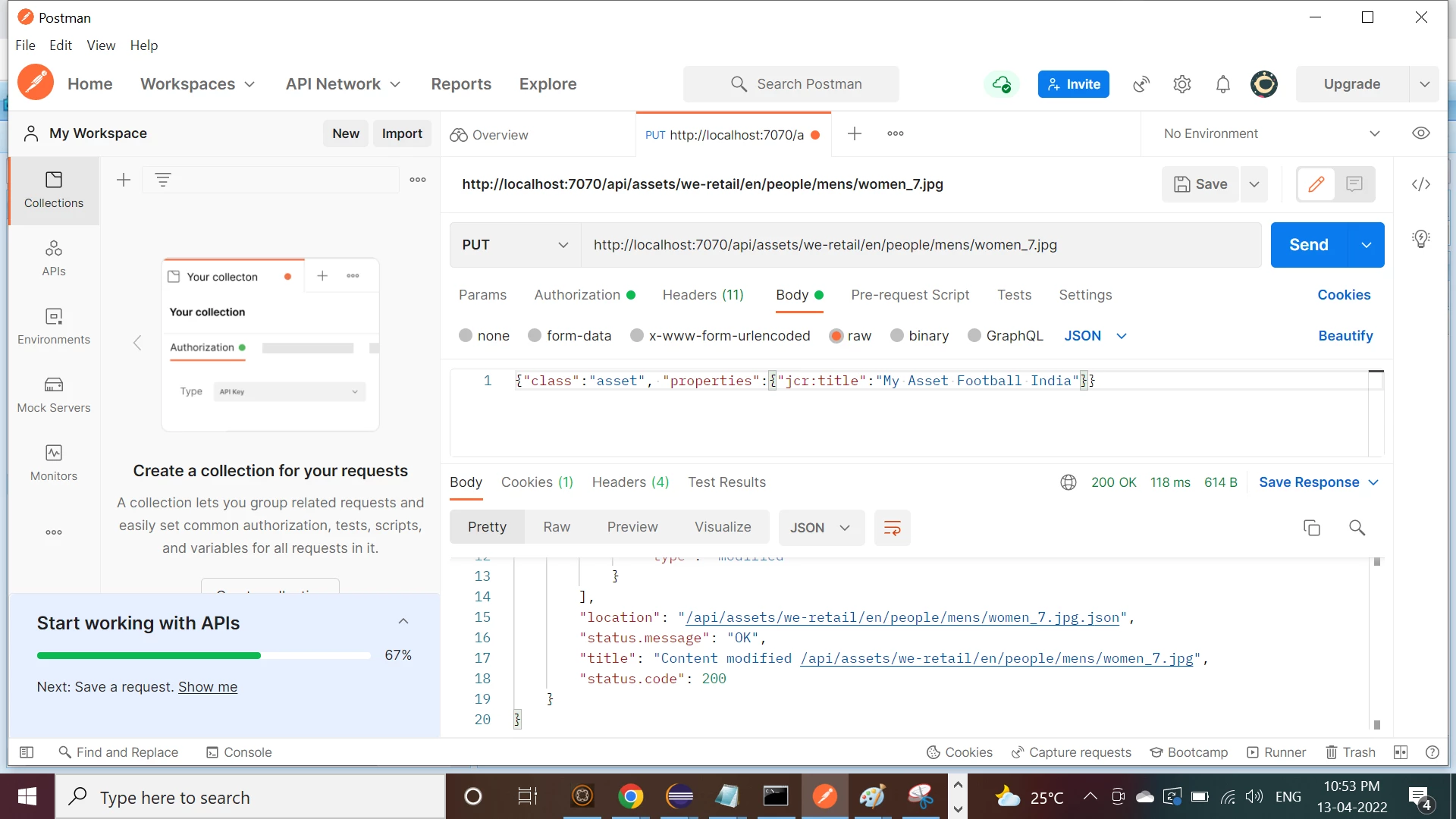
Task: Click the Beautify link
Action: 1345,336
